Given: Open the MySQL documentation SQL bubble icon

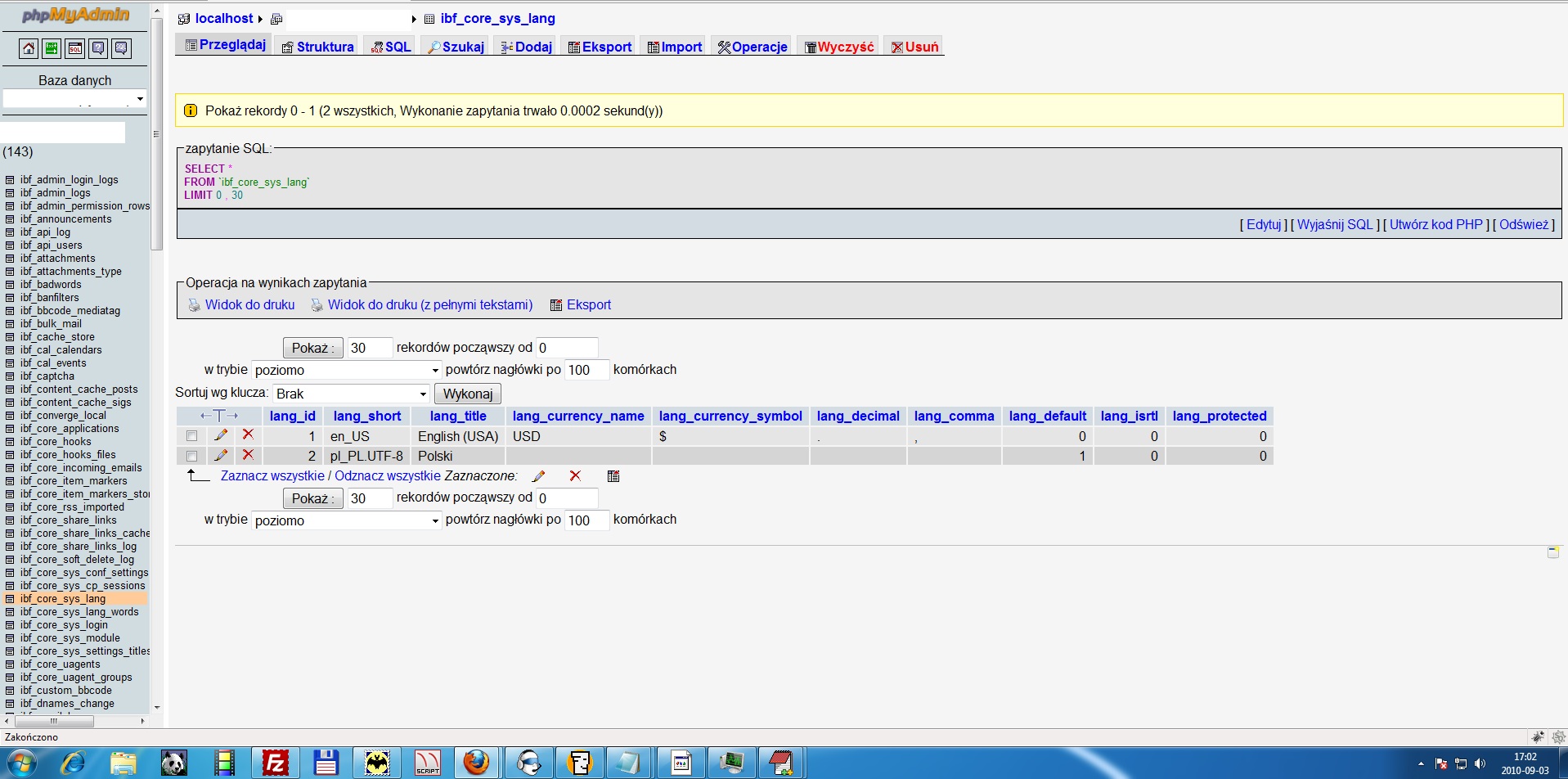Looking at the screenshot, I should tap(121, 49).
